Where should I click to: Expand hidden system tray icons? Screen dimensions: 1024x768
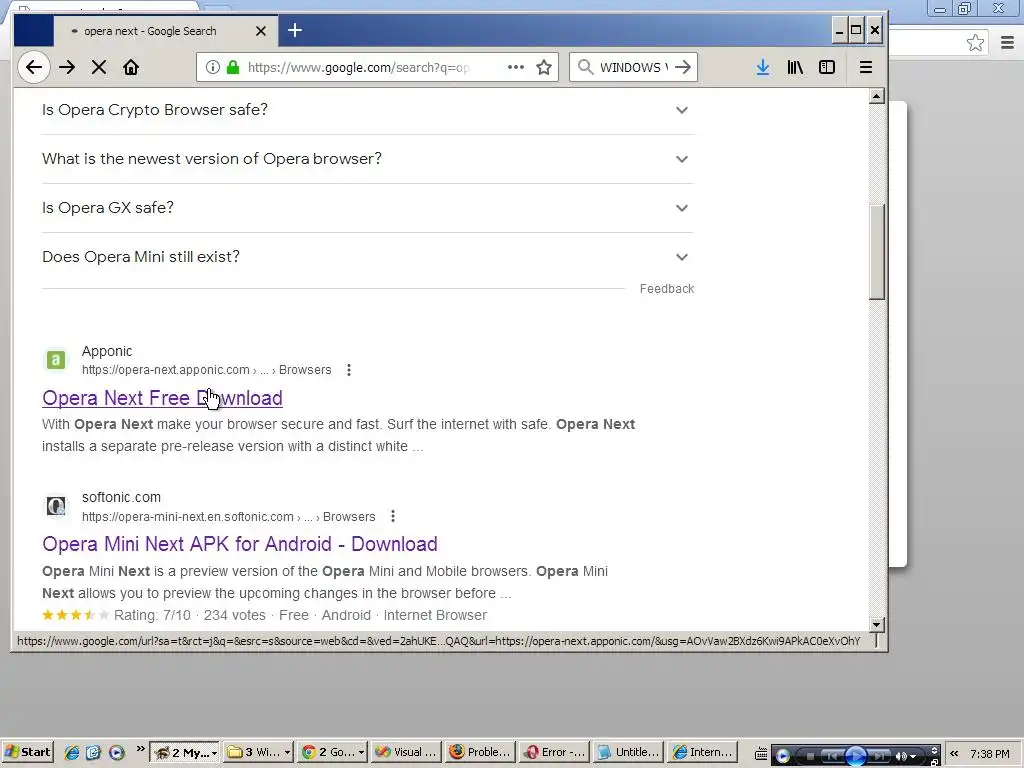[x=954, y=753]
